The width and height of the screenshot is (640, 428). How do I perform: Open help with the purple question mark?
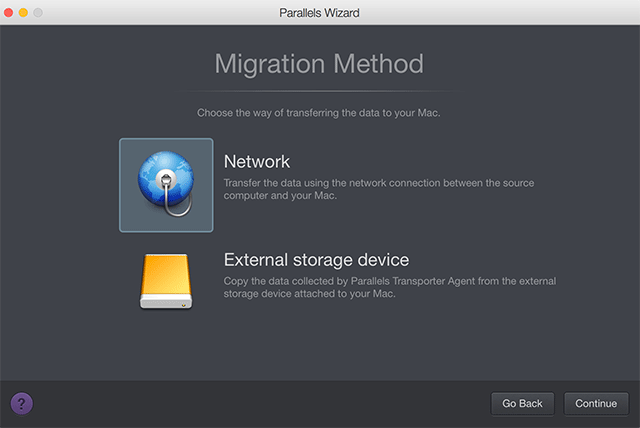coord(22,404)
